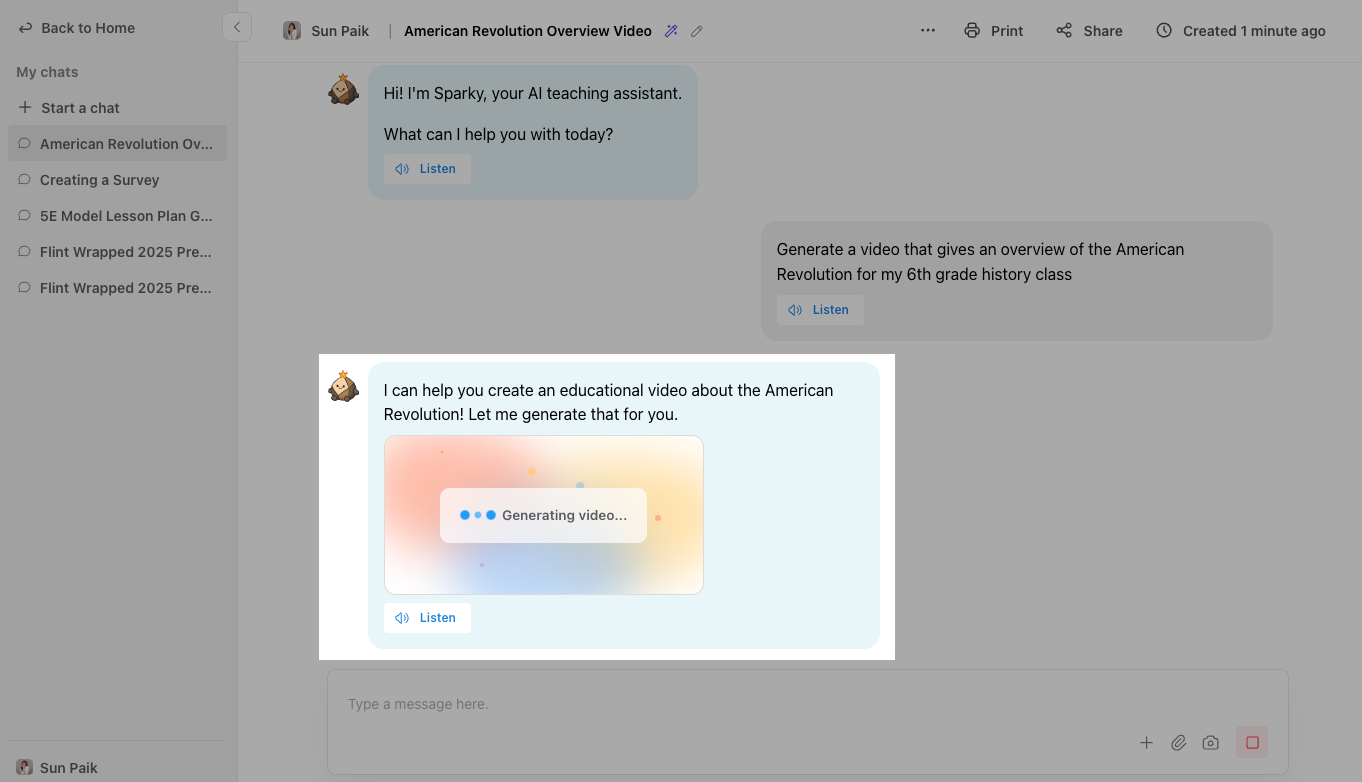Click the American Revolution Overview Video title

click(528, 31)
